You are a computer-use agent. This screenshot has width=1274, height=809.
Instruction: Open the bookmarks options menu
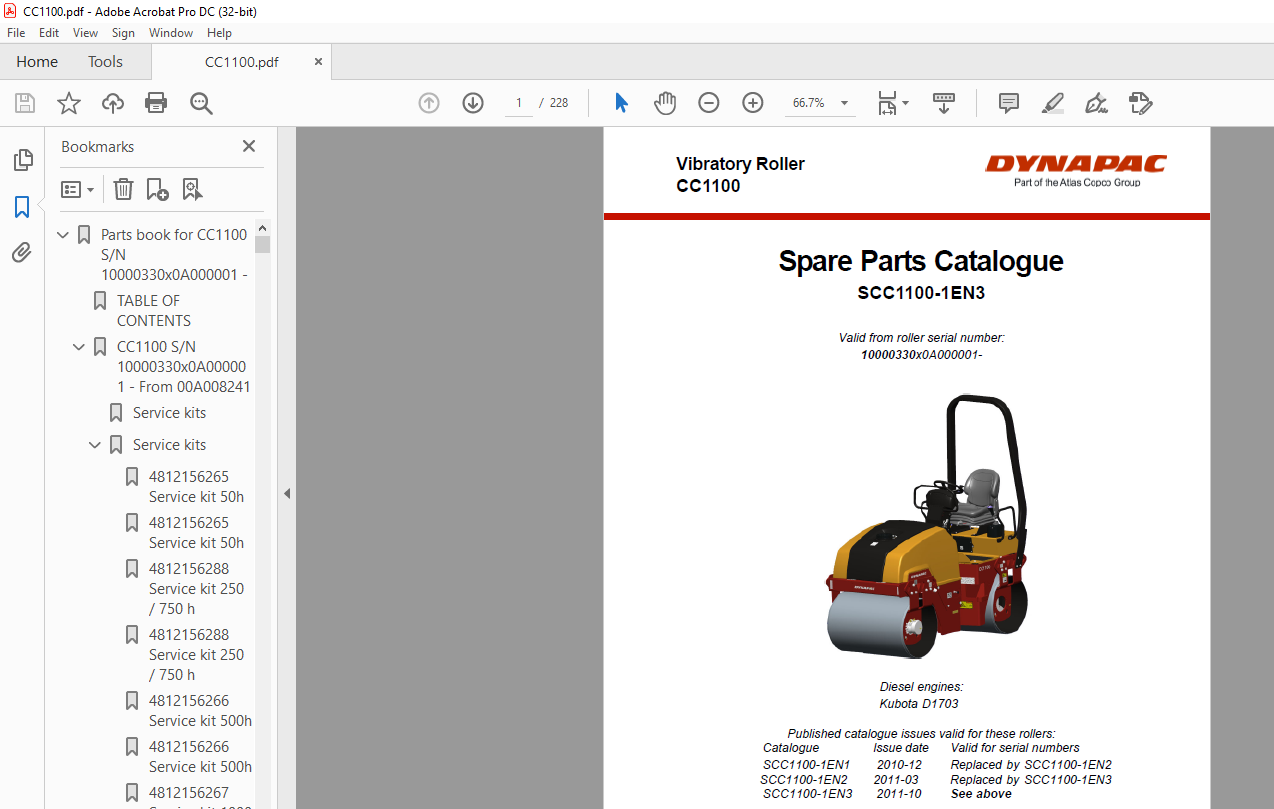pyautogui.click(x=77, y=189)
